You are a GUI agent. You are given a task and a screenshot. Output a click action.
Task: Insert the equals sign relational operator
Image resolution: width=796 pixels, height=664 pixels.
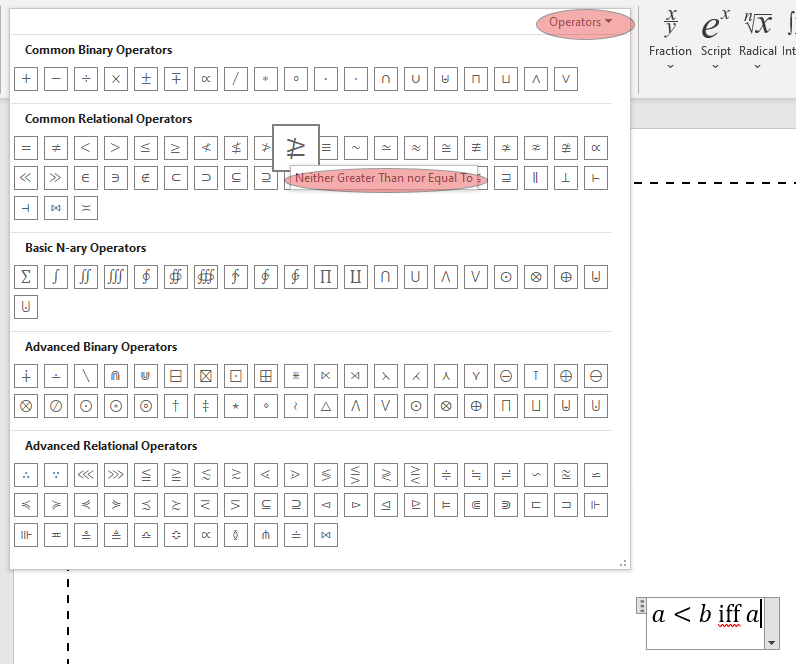pyautogui.click(x=26, y=148)
